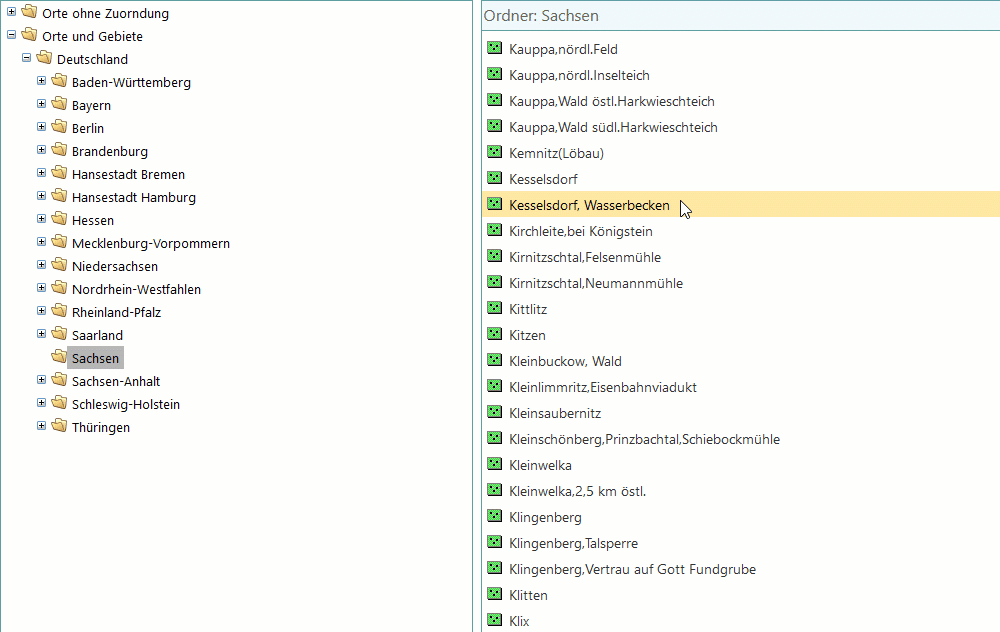The height and width of the screenshot is (632, 1000).
Task: Select the Kleinlimmritz,Eisenbahnviadukt entry
Action: pyautogui.click(x=602, y=387)
